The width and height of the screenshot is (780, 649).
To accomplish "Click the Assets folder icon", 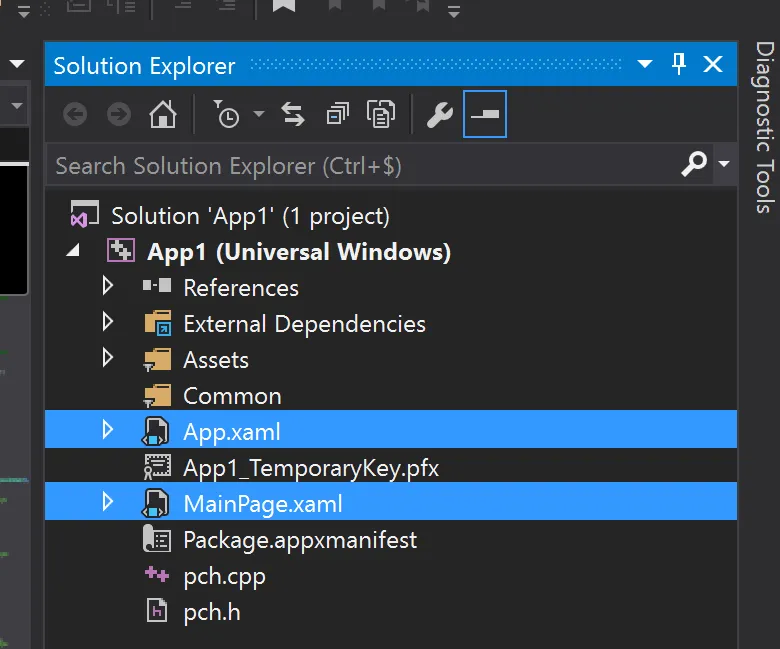I will (157, 360).
